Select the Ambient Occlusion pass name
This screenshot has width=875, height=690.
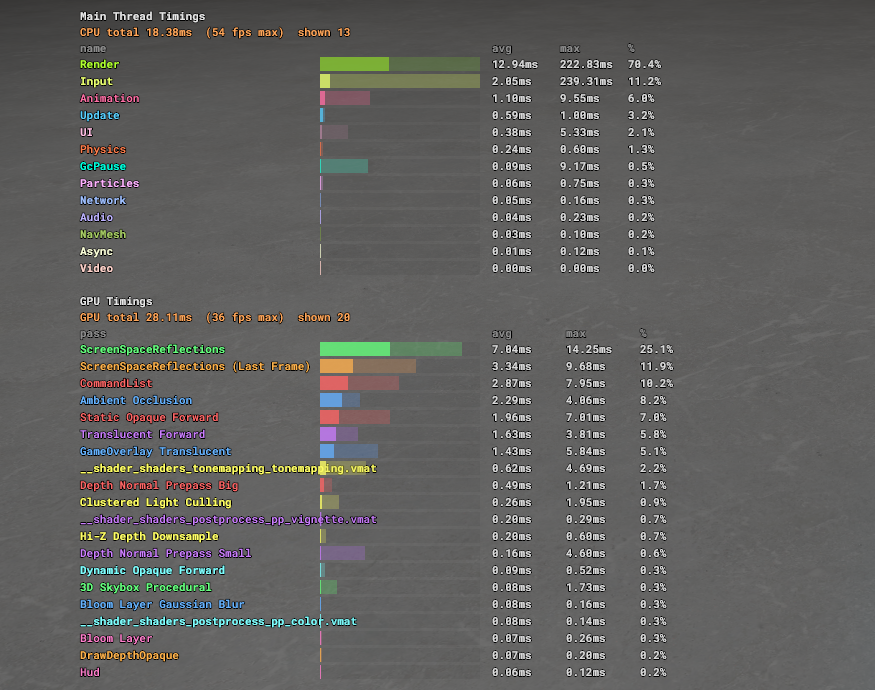point(136,400)
